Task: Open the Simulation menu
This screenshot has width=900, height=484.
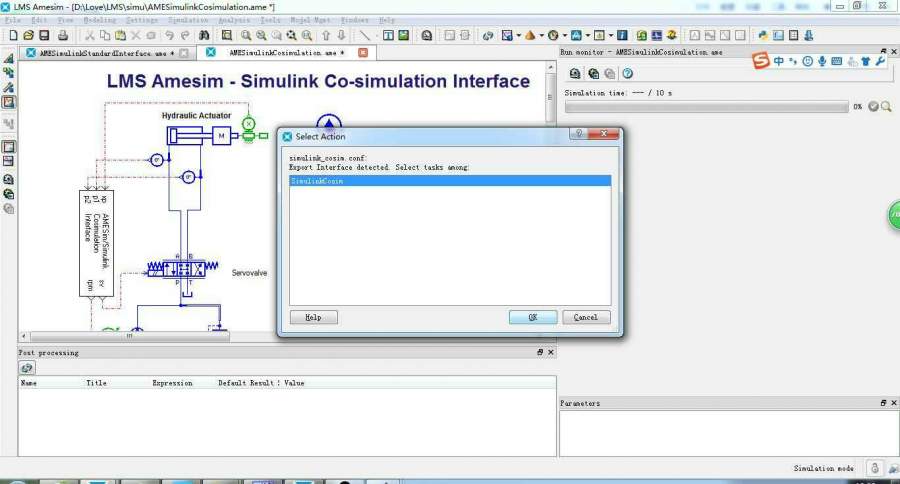Action: [x=188, y=20]
